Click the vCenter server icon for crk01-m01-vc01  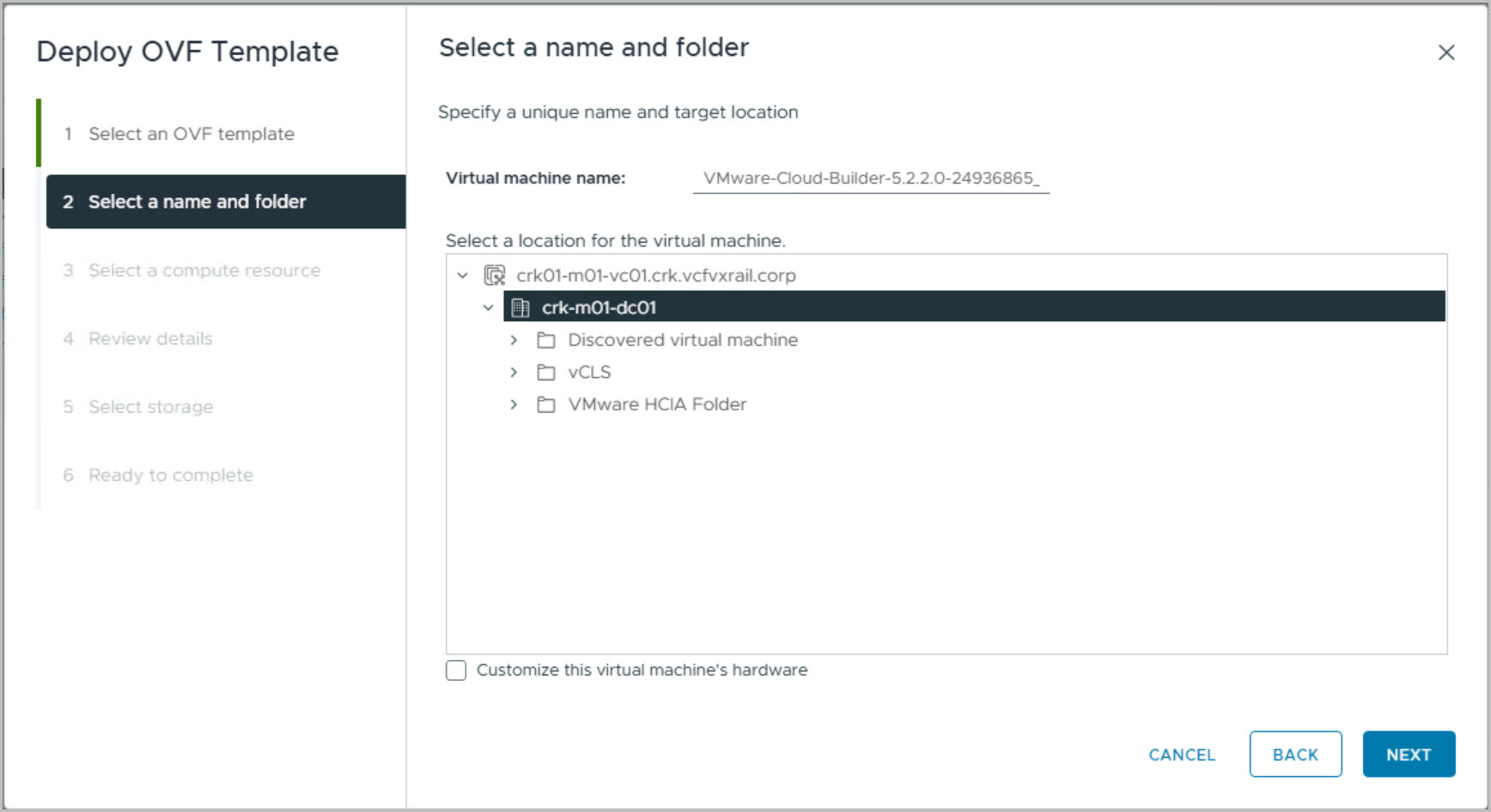point(495,276)
